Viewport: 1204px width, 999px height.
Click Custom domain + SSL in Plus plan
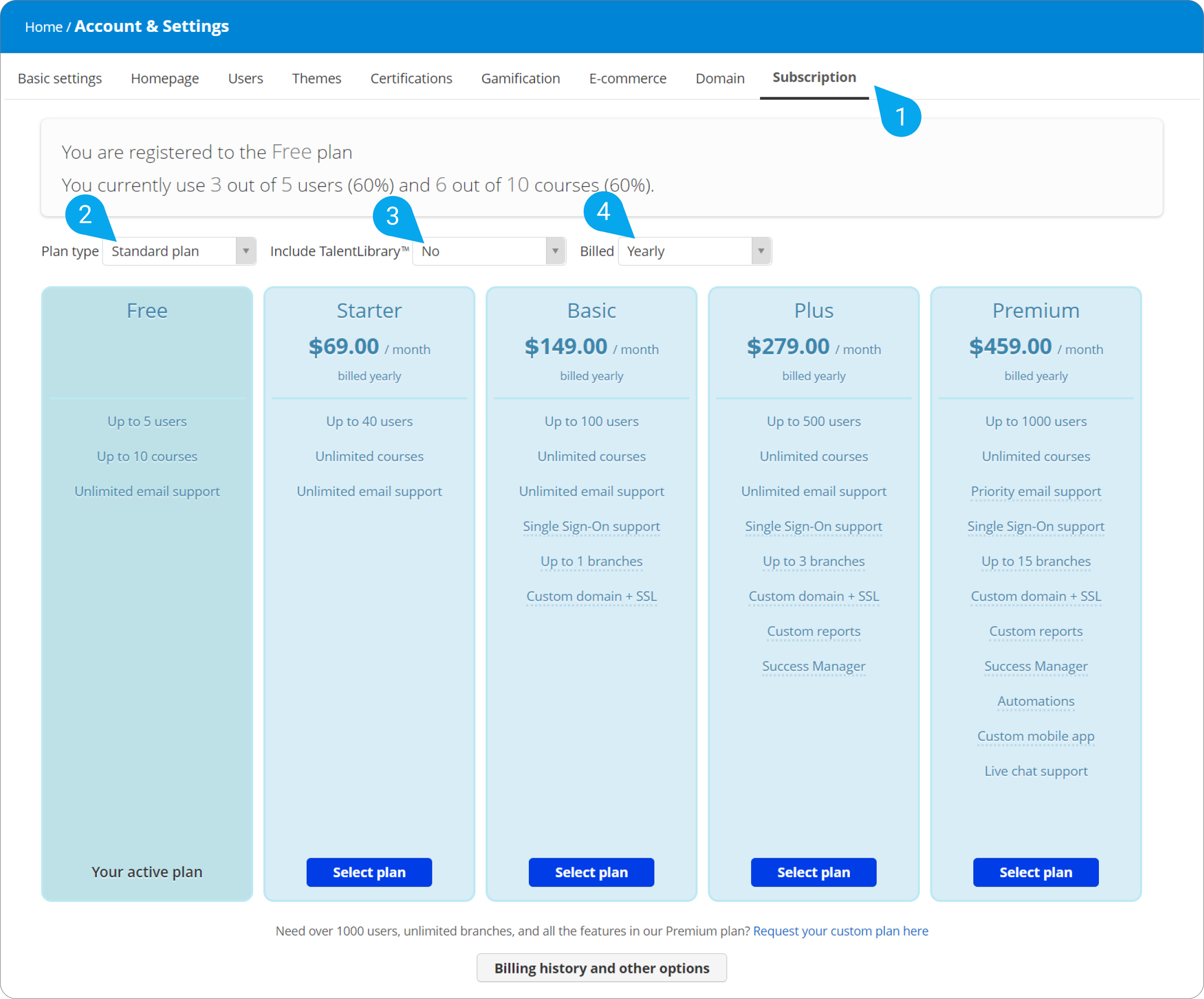click(813, 596)
